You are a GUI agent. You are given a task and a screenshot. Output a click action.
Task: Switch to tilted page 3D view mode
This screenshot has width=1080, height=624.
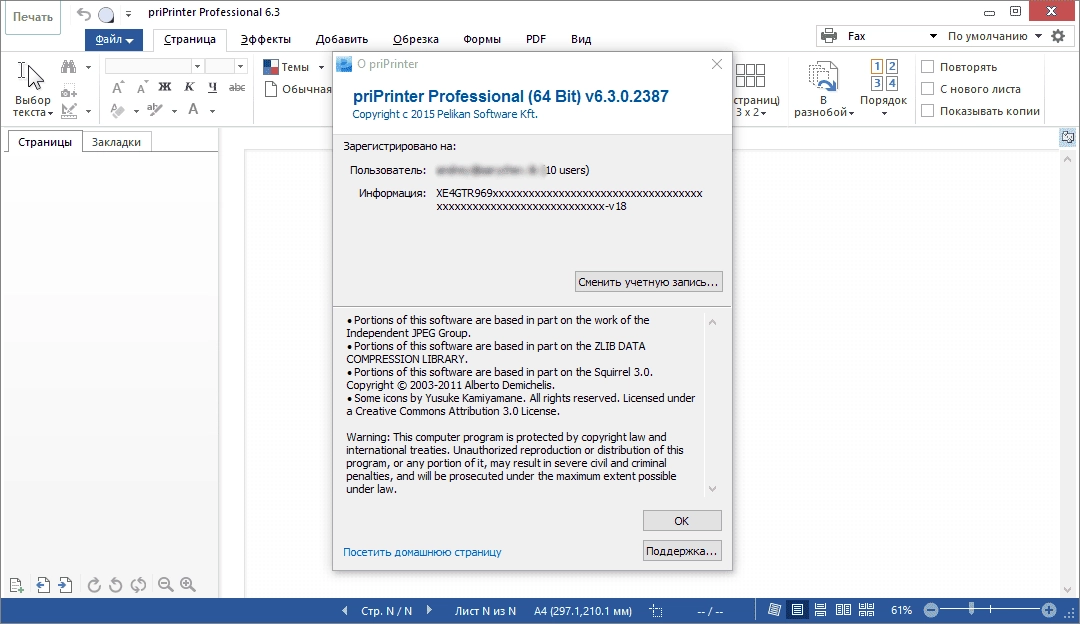(x=774, y=610)
